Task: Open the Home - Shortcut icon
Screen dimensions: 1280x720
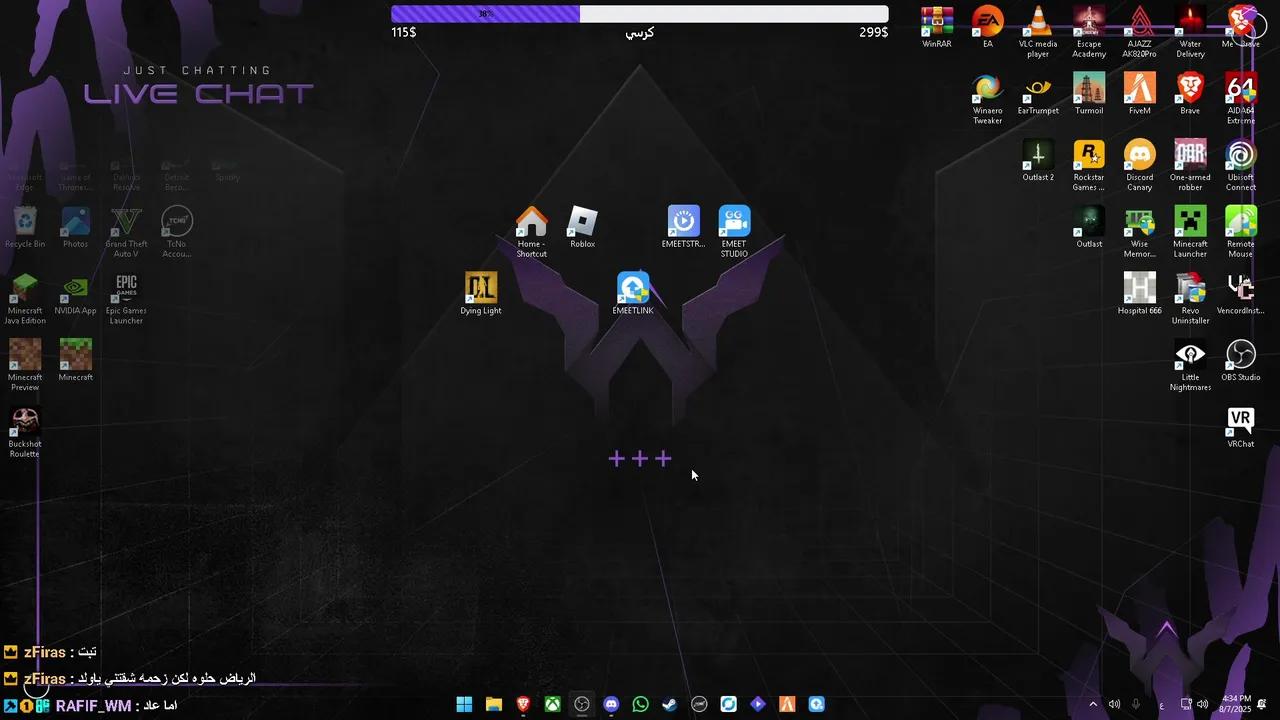Action: (531, 232)
